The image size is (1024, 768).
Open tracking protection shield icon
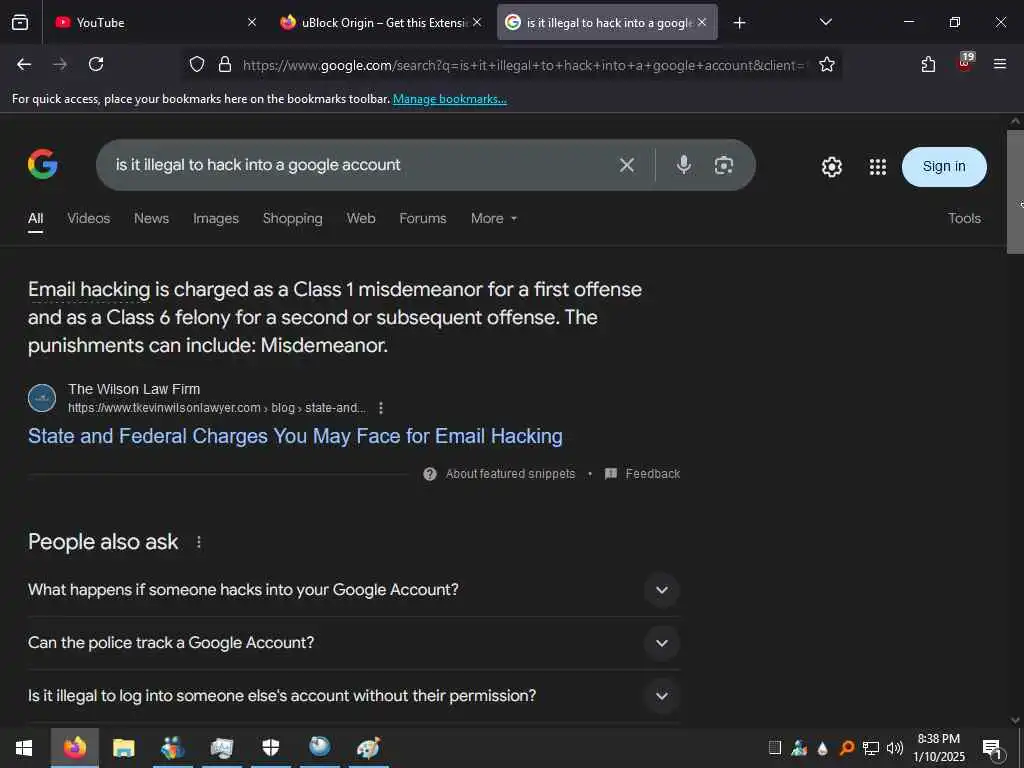click(197, 64)
